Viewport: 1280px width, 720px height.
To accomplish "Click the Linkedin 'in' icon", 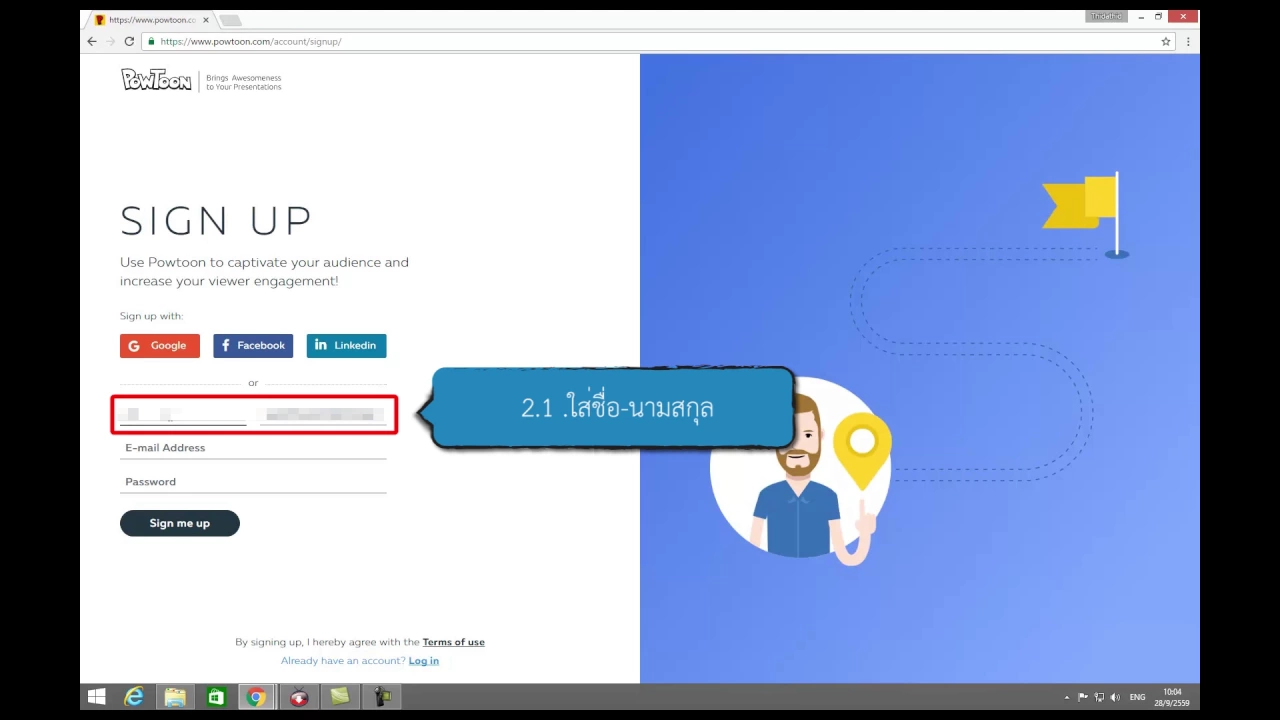I will click(x=321, y=345).
